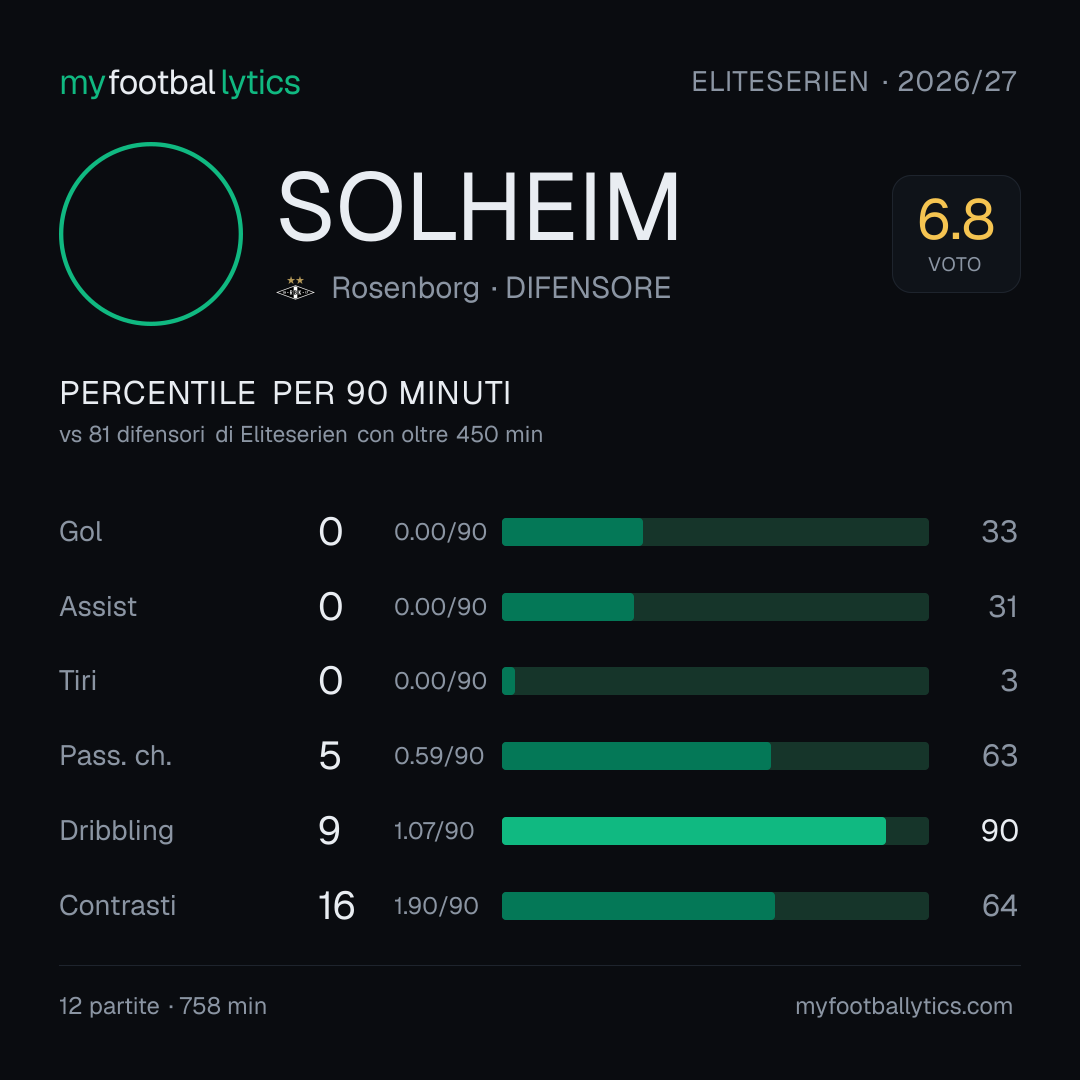
Task: Open the myfootballytics.com footer link
Action: 904,1006
